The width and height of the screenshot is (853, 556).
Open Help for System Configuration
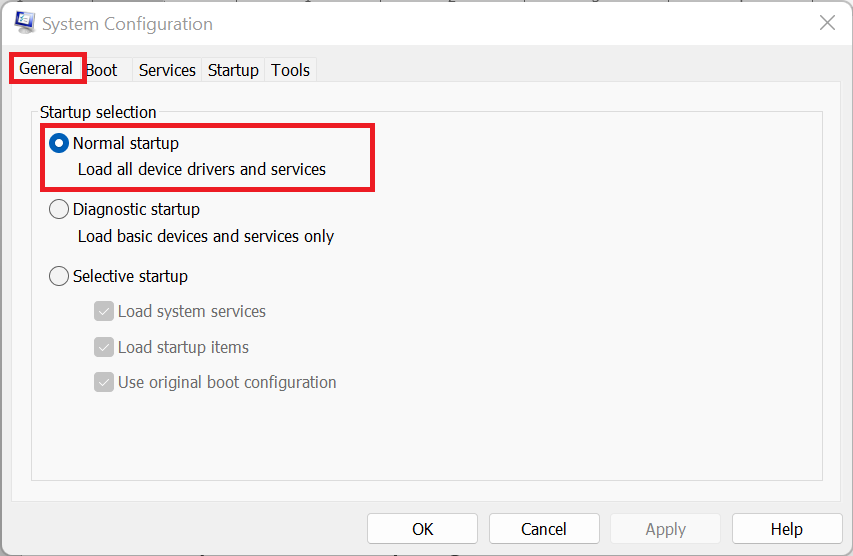(787, 529)
